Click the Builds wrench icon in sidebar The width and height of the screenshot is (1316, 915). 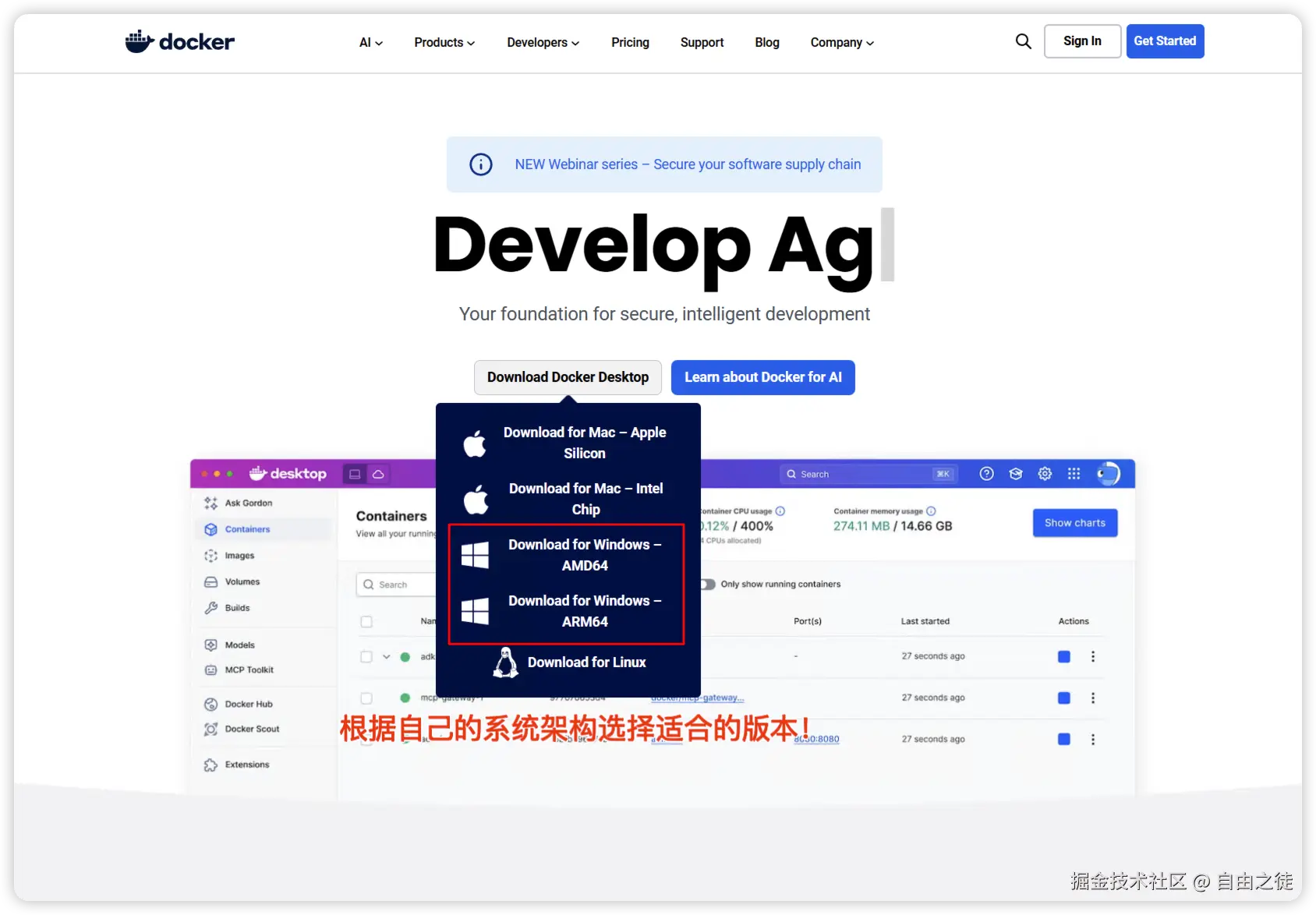point(210,608)
